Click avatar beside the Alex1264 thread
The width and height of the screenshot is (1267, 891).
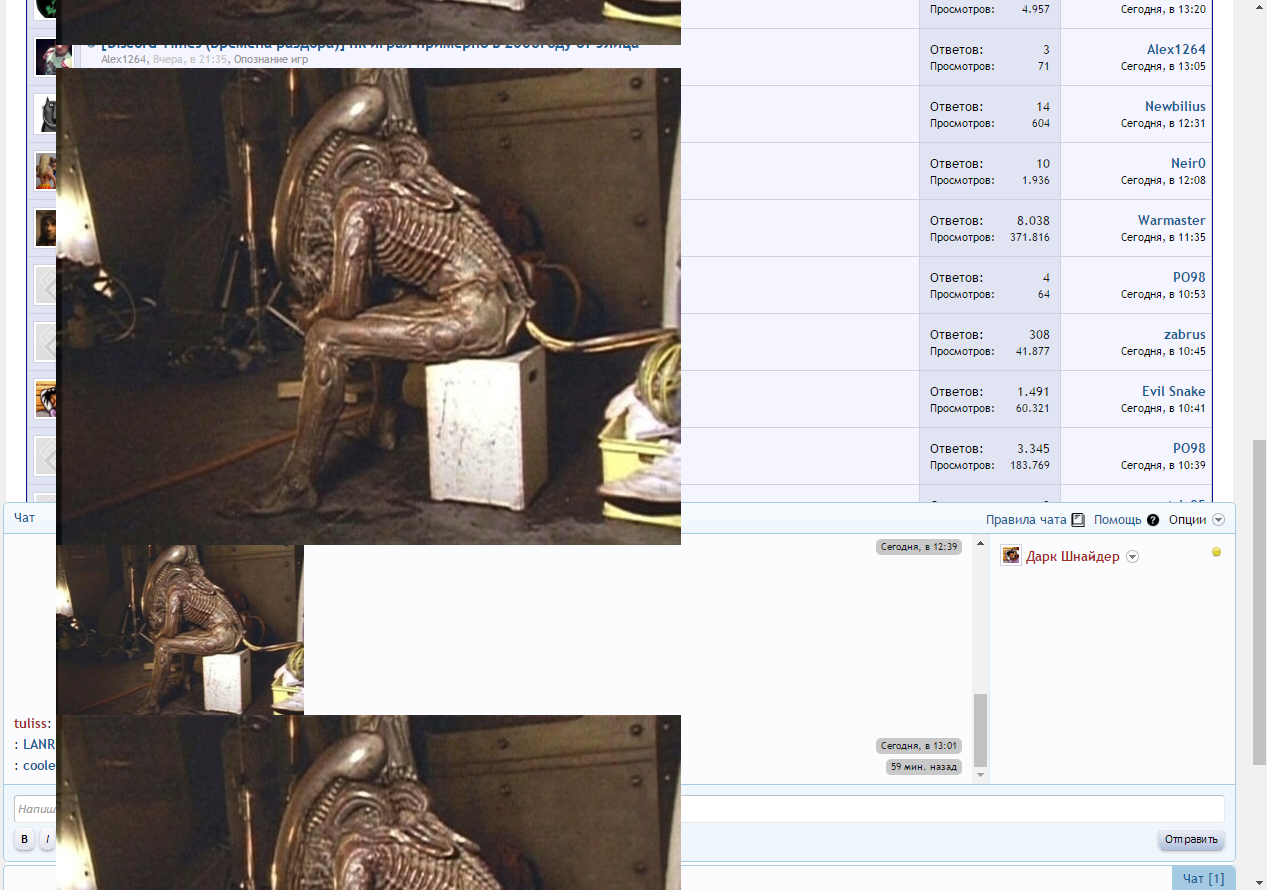tap(45, 57)
